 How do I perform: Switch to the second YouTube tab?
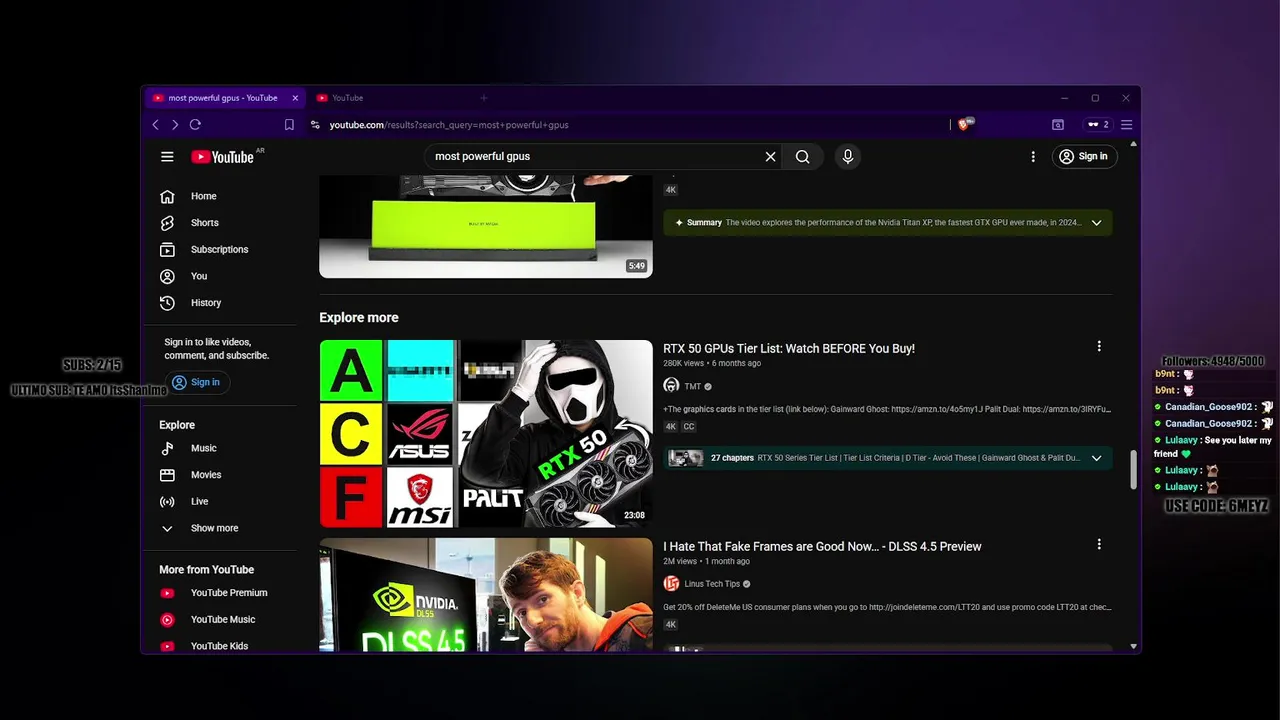390,98
